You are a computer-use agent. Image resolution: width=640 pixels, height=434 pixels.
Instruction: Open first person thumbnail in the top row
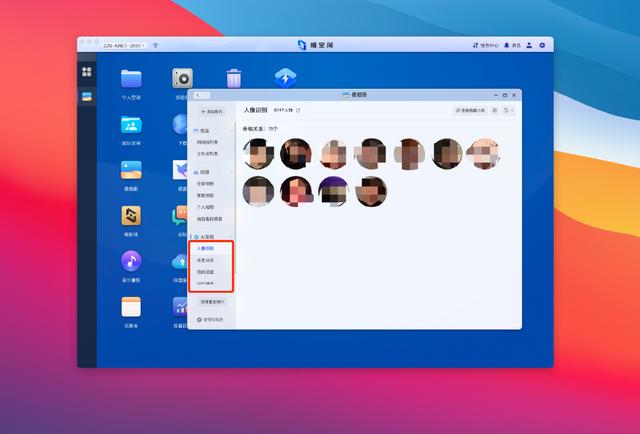pos(258,154)
